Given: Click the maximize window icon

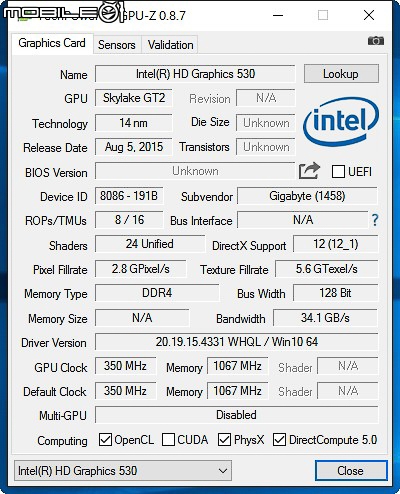Looking at the screenshot, I should (x=323, y=15).
